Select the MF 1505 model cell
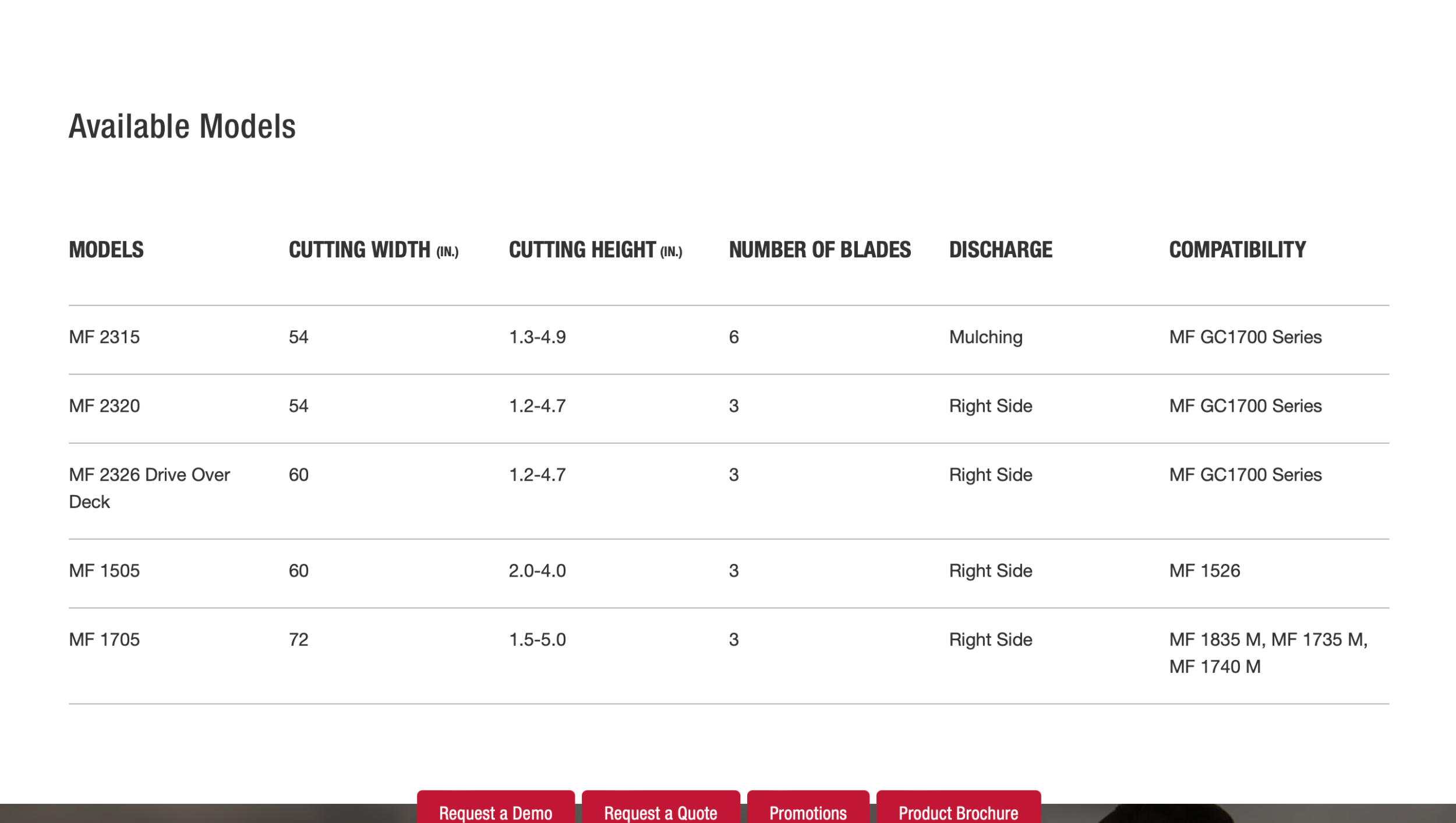Screen dimensions: 1456x823 (x=104, y=571)
